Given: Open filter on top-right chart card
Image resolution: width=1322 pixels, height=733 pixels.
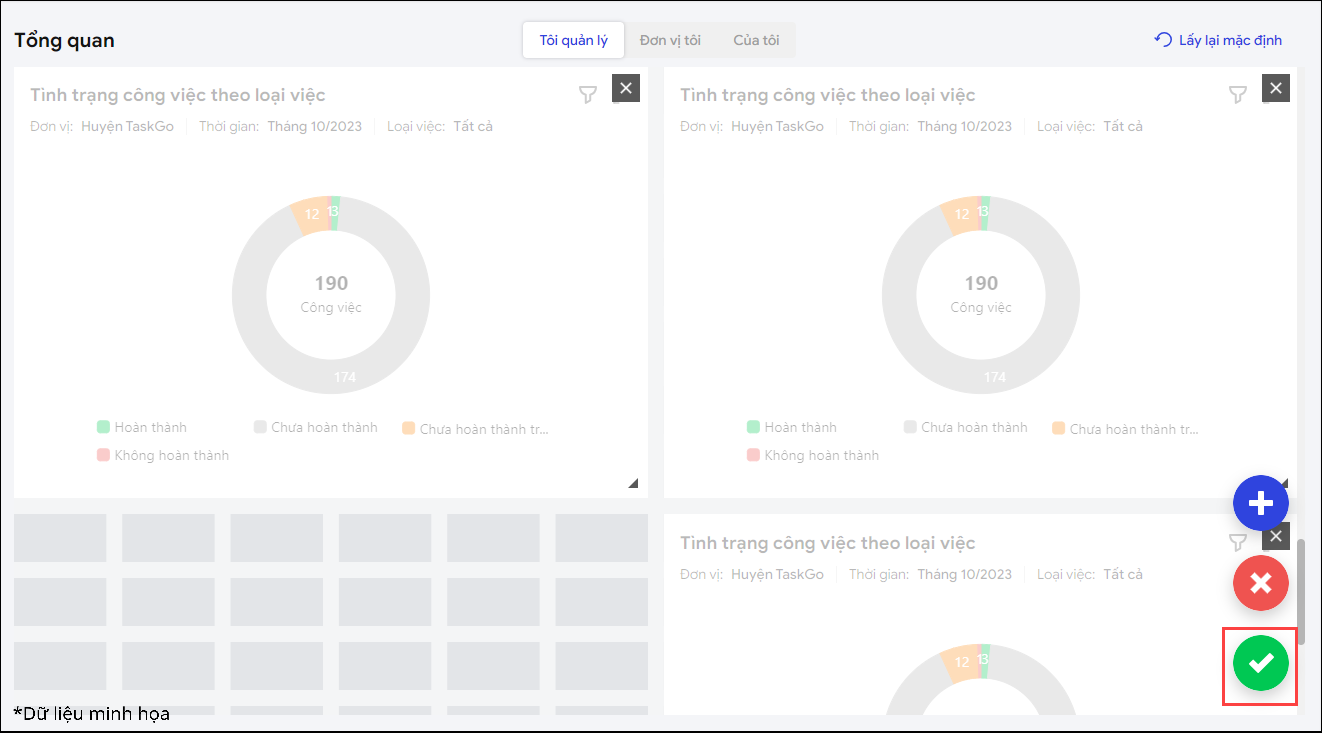Looking at the screenshot, I should click(x=1238, y=95).
